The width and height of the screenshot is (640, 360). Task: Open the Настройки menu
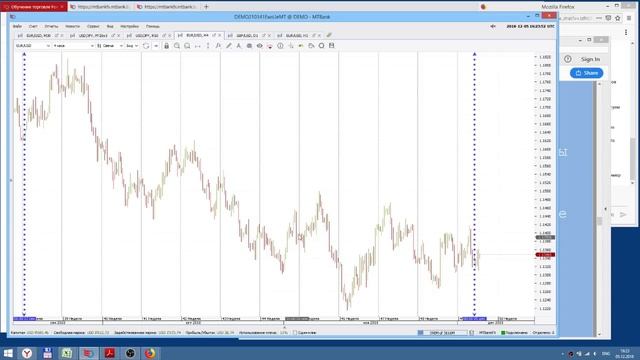pyautogui.click(x=129, y=26)
